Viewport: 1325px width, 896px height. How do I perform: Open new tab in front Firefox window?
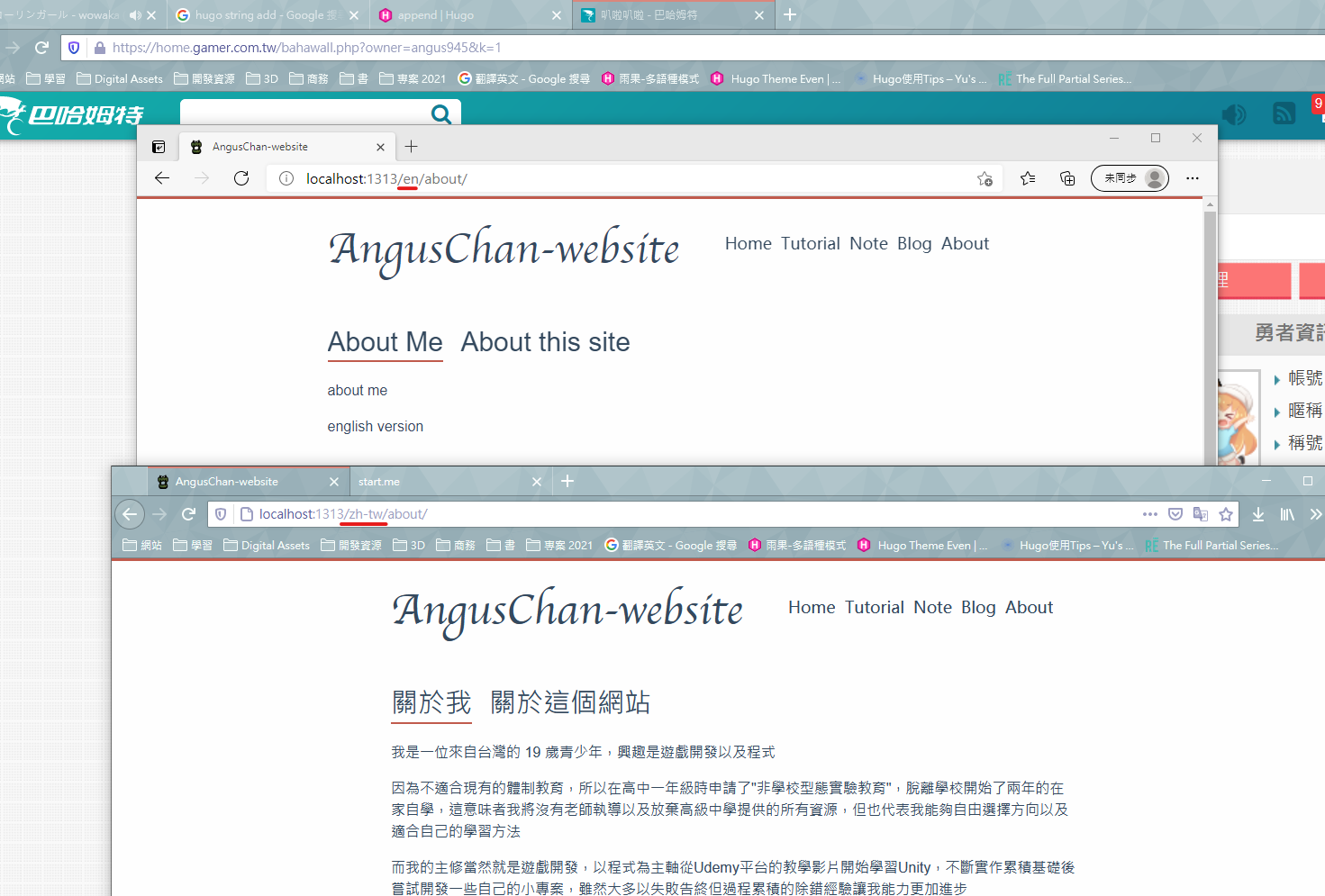567,481
